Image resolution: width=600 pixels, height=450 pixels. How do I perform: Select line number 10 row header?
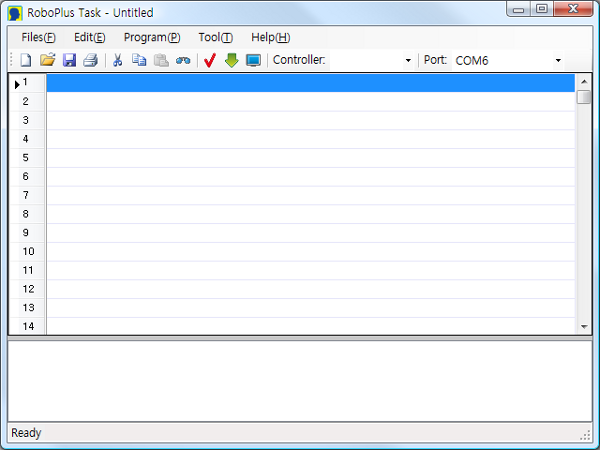[x=27, y=251]
